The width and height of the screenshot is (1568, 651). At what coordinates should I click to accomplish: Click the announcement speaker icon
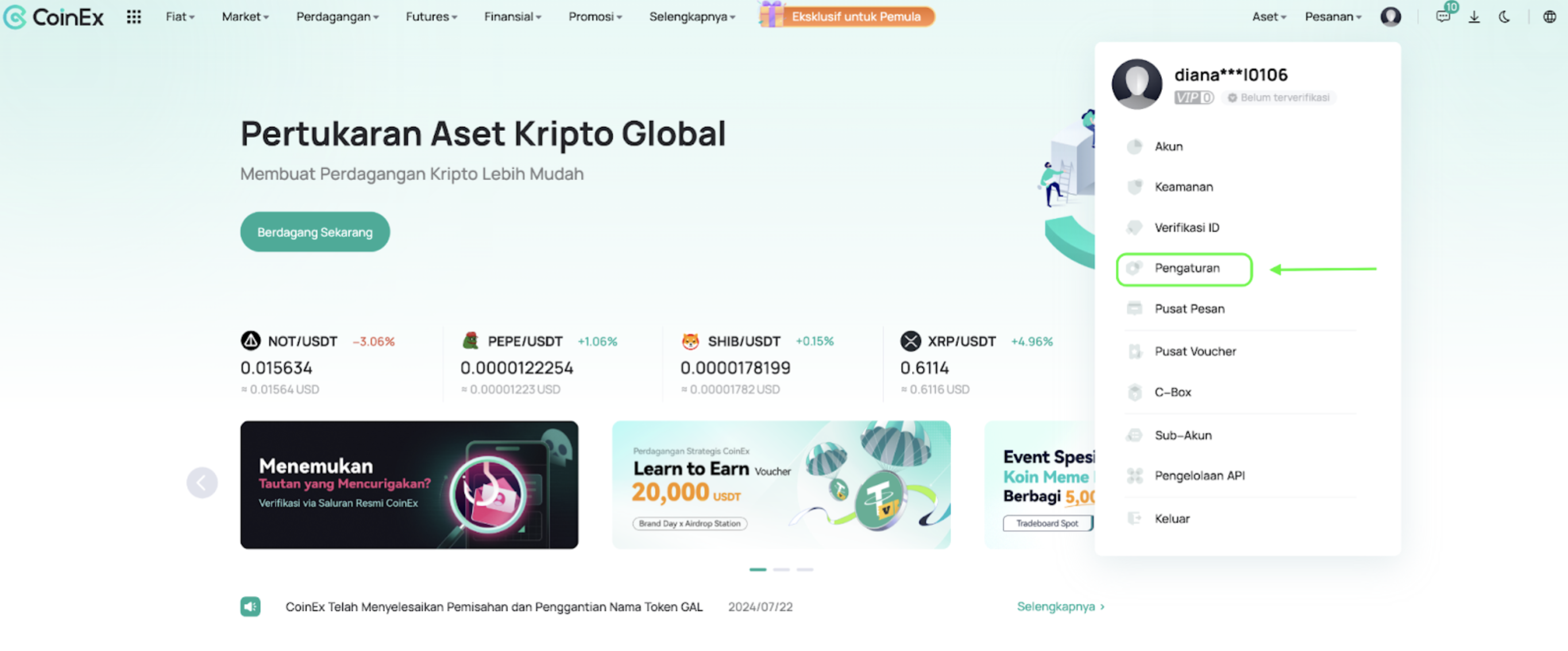250,606
